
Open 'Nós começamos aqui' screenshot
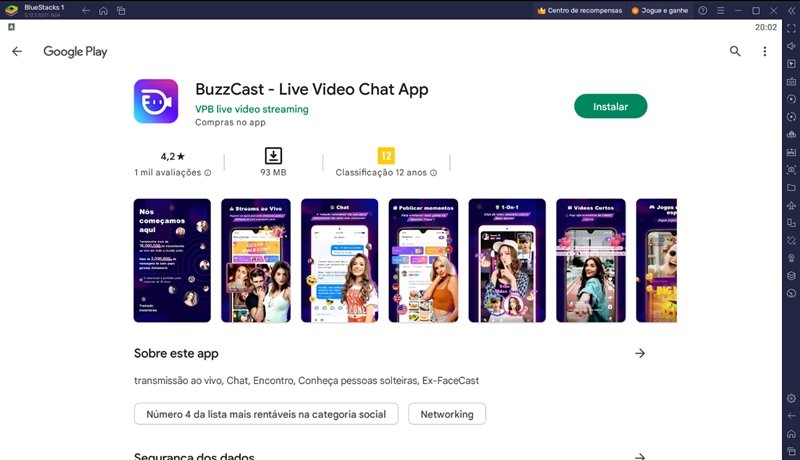(x=172, y=261)
